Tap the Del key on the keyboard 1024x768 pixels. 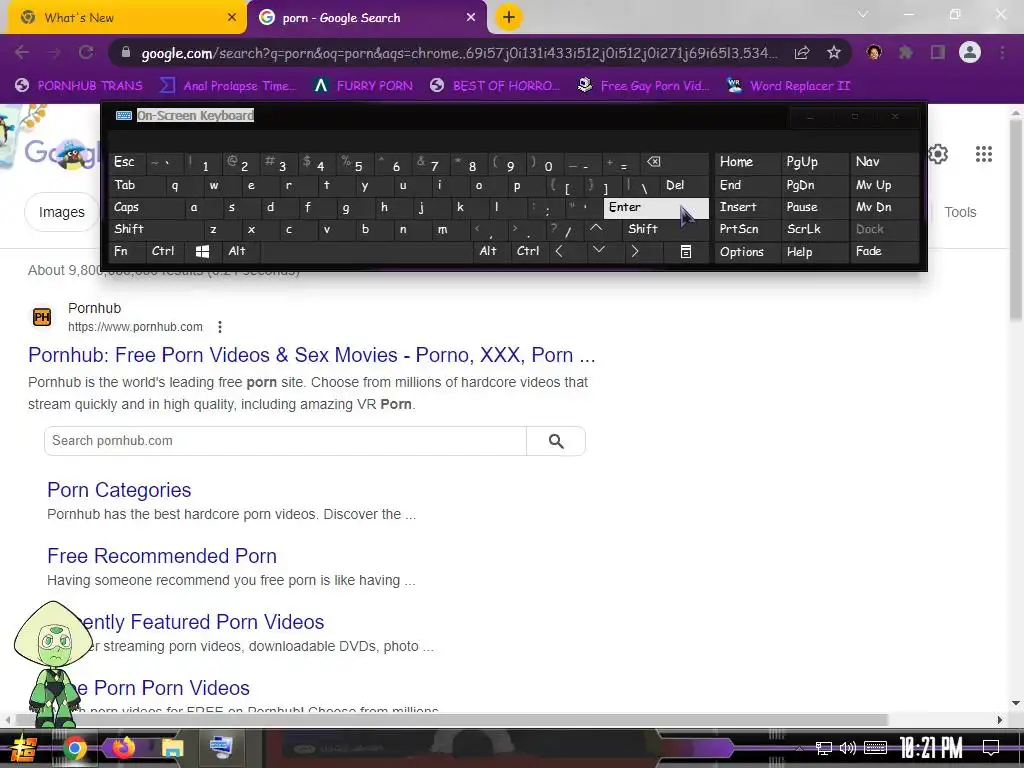[x=684, y=185]
